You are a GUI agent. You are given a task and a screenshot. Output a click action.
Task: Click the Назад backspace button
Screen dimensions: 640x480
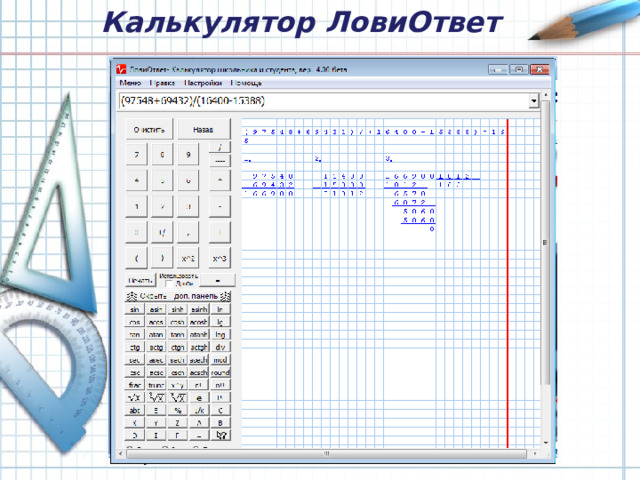click(203, 129)
